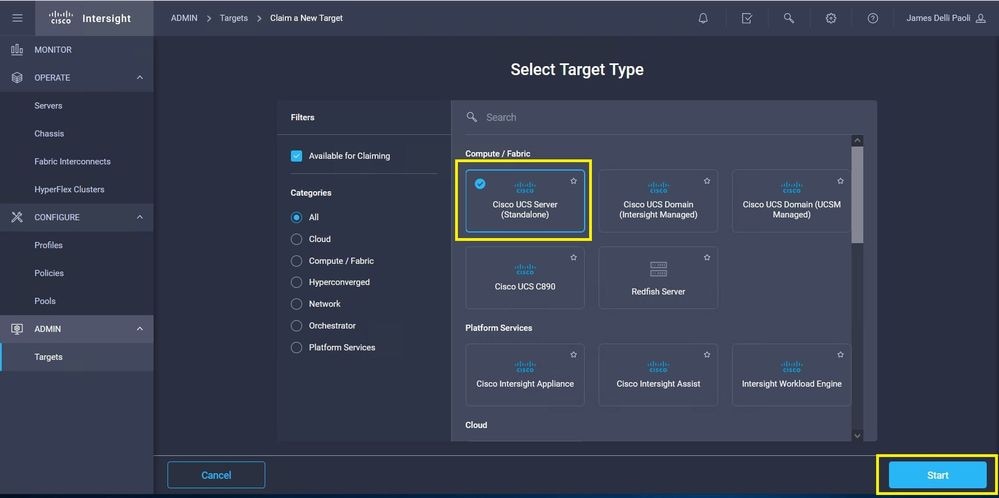Collapse the CONFIGURE section chevron
The image size is (999, 498).
point(140,217)
